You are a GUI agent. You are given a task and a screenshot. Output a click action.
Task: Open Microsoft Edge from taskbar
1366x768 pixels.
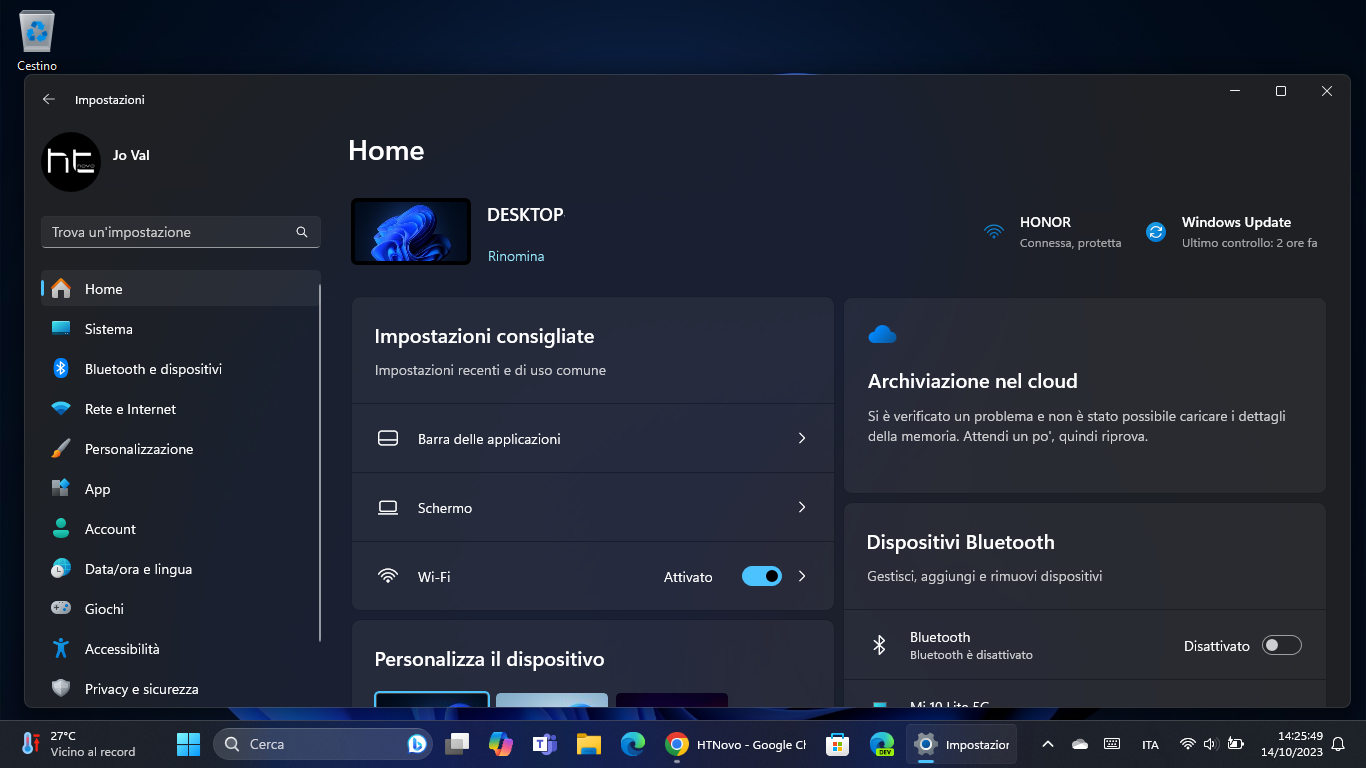(633, 744)
